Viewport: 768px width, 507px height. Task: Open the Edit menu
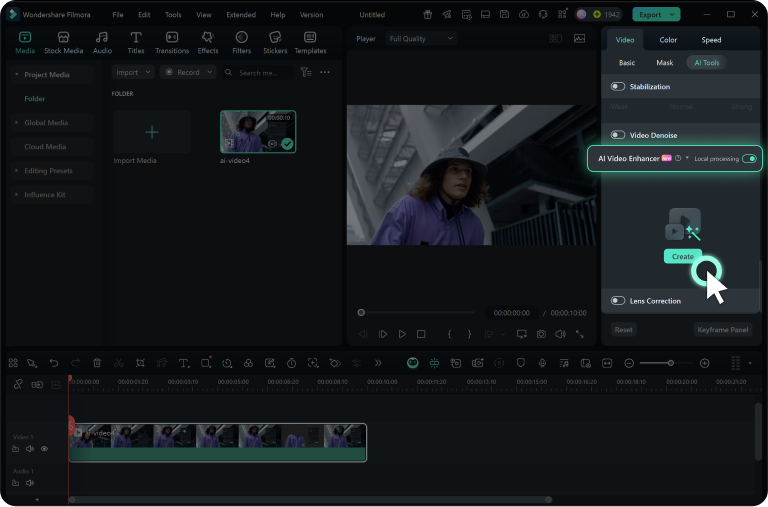[x=144, y=15]
